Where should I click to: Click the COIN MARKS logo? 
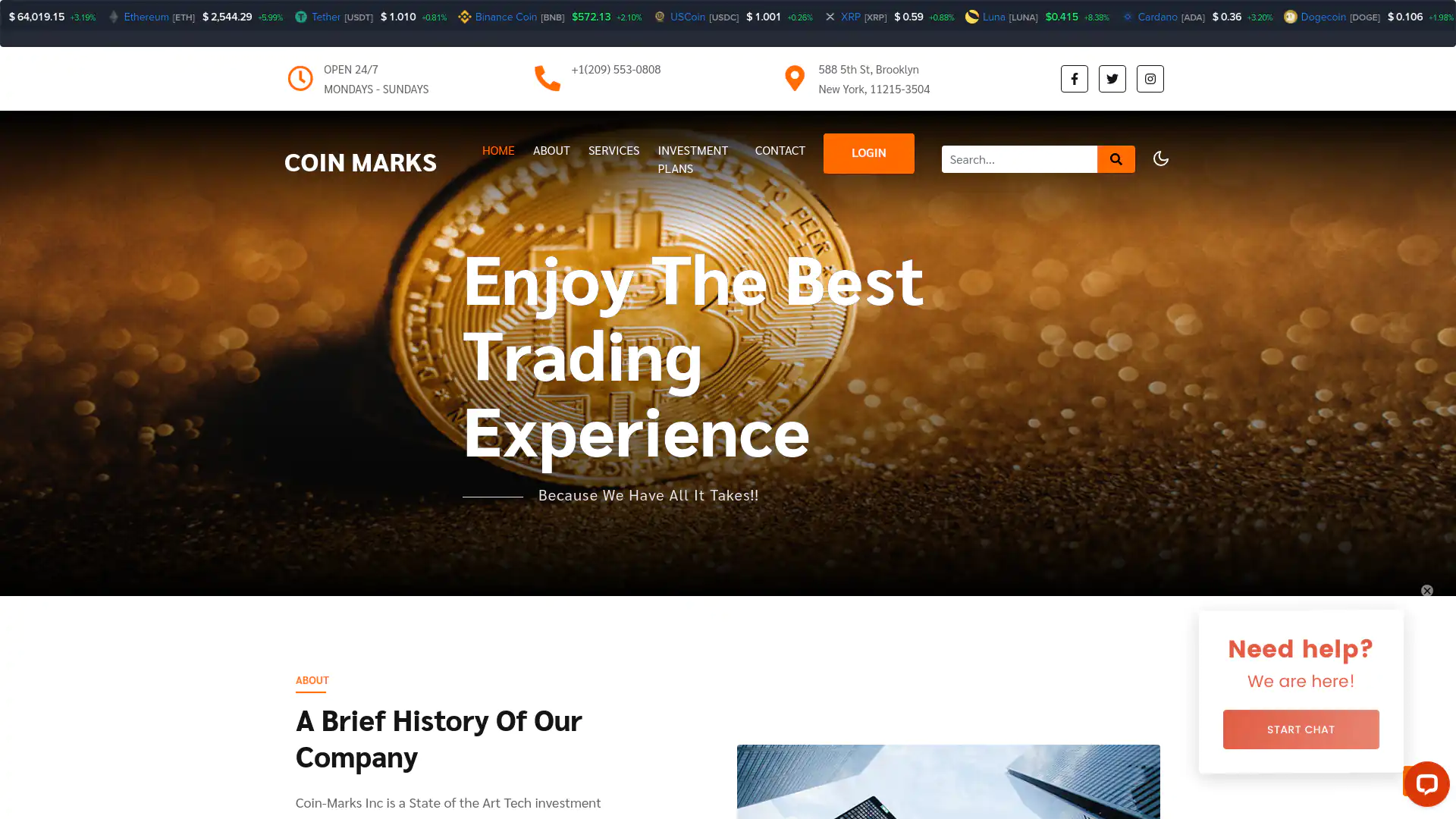[x=360, y=162]
